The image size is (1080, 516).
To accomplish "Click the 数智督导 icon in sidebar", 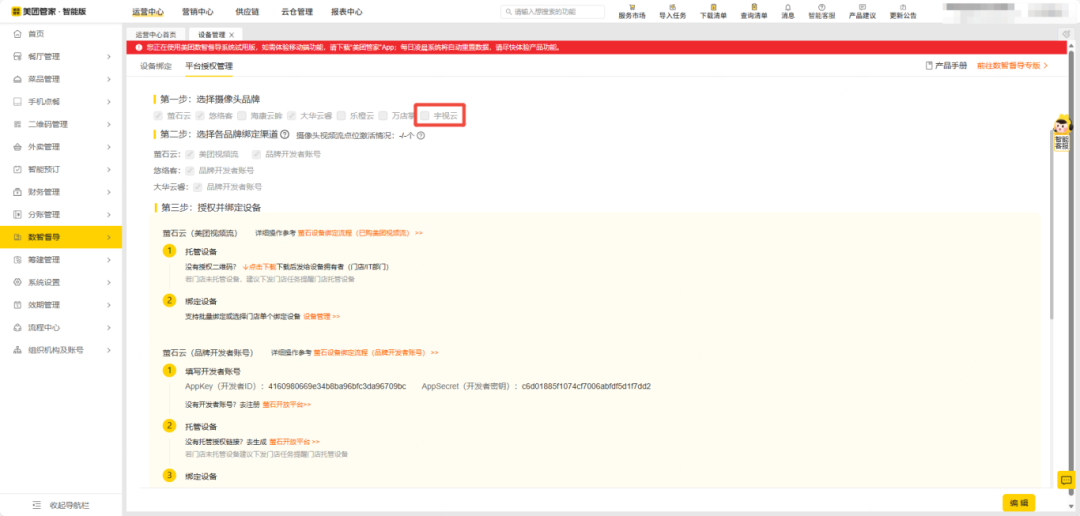I will point(17,237).
